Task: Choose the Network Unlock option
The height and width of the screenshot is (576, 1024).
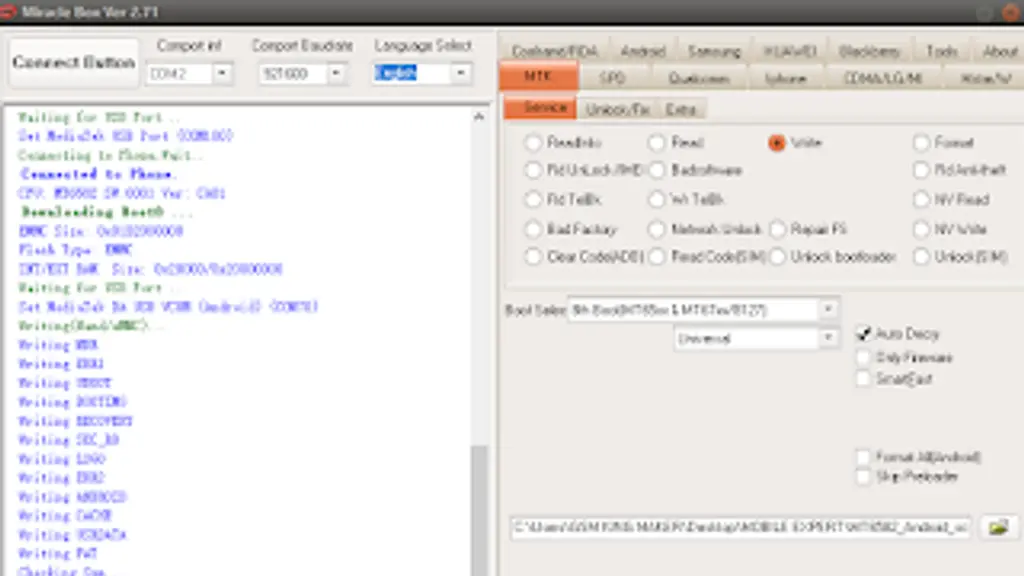Action: 656,229
